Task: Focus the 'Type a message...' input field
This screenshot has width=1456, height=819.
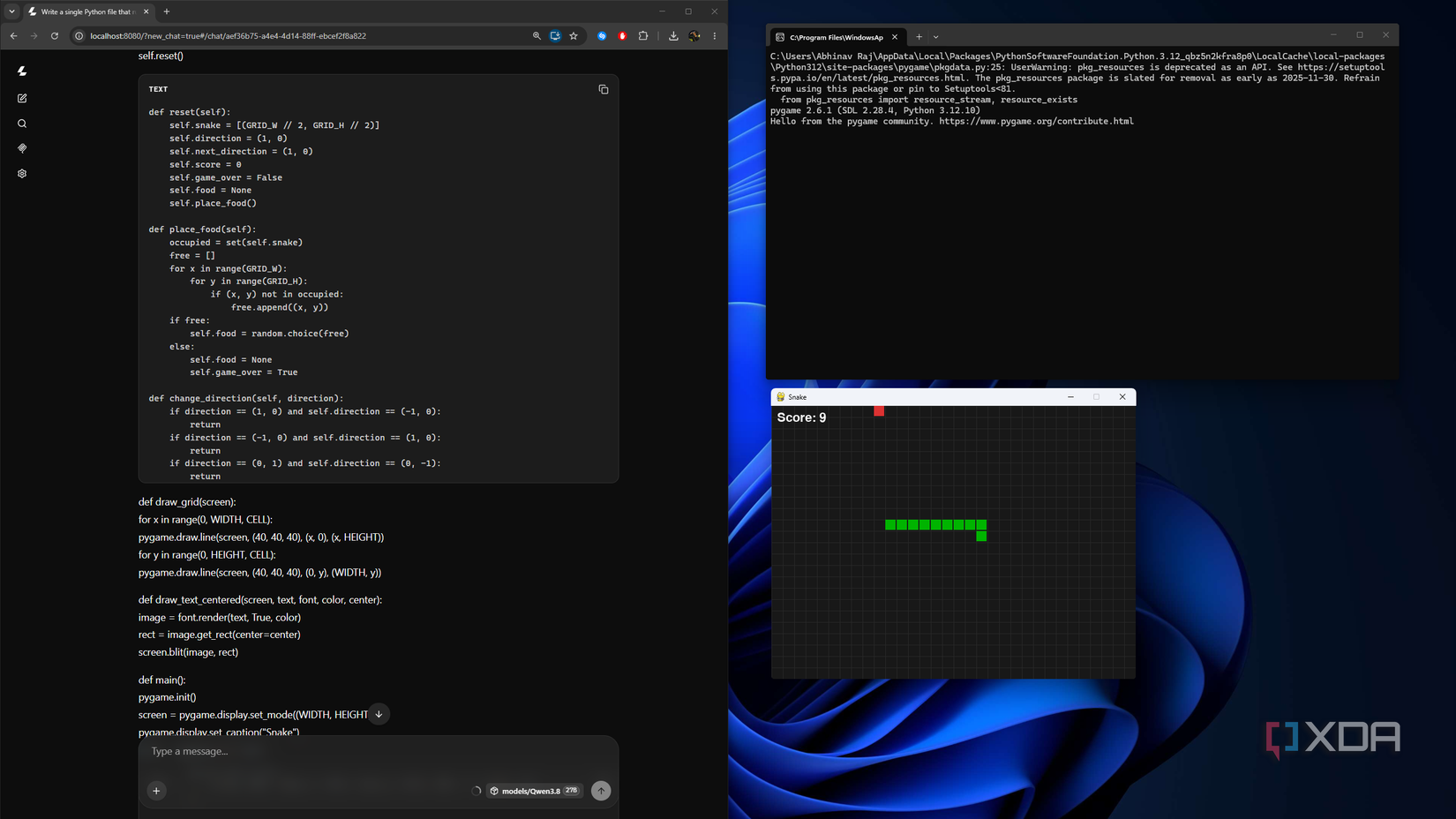Action: coord(378,752)
